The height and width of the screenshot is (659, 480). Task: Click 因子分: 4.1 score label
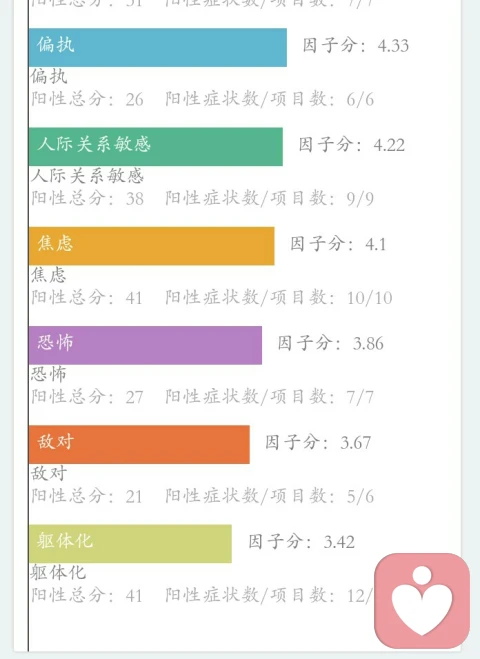coord(338,244)
